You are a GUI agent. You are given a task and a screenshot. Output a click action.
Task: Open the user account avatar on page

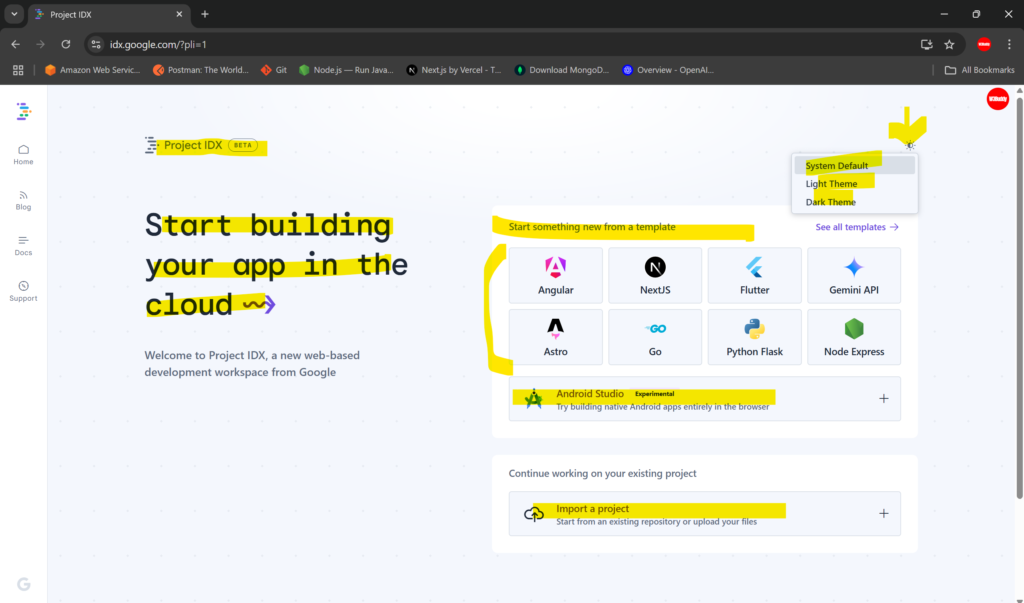(997, 99)
